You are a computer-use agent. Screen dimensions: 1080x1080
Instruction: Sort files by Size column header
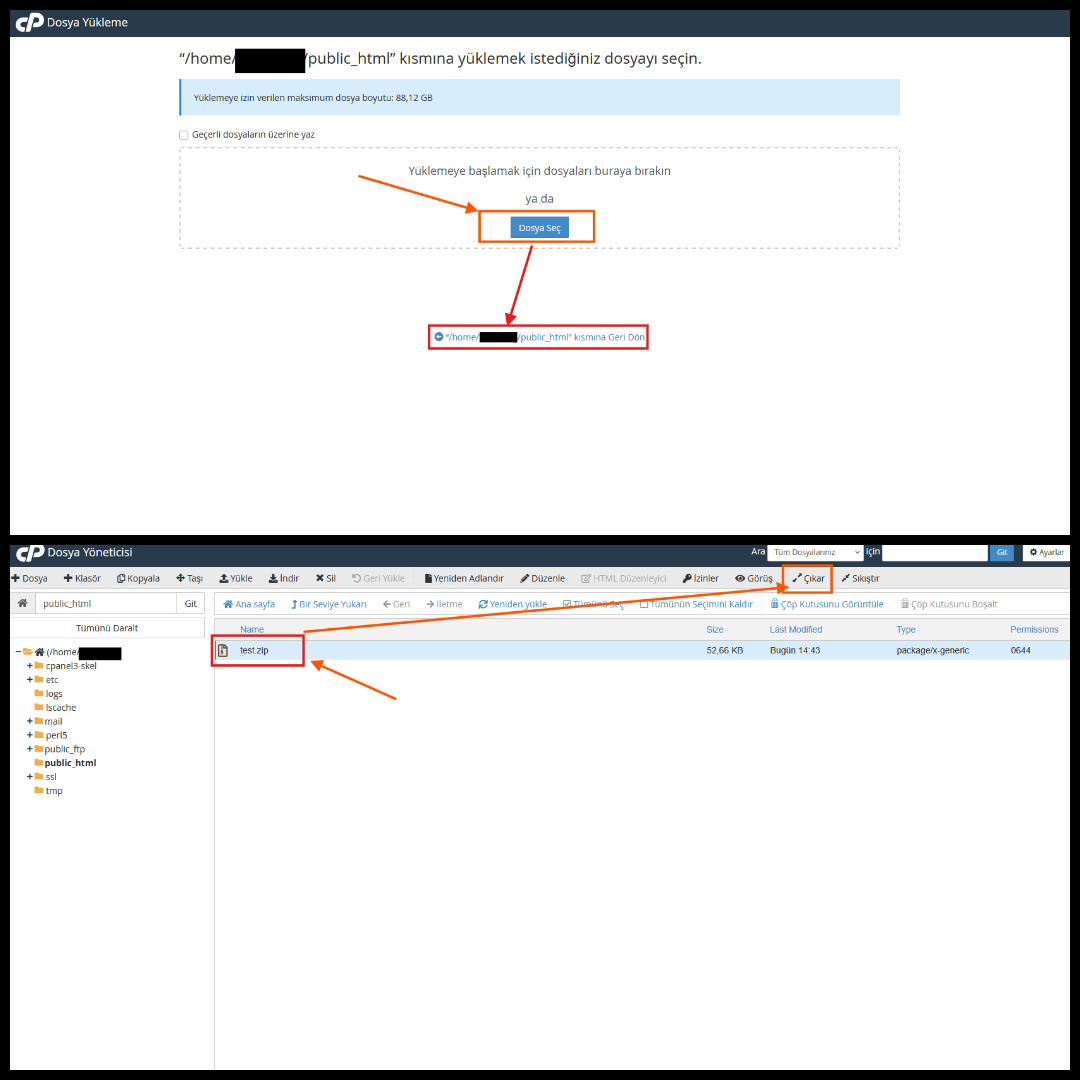[x=715, y=629]
